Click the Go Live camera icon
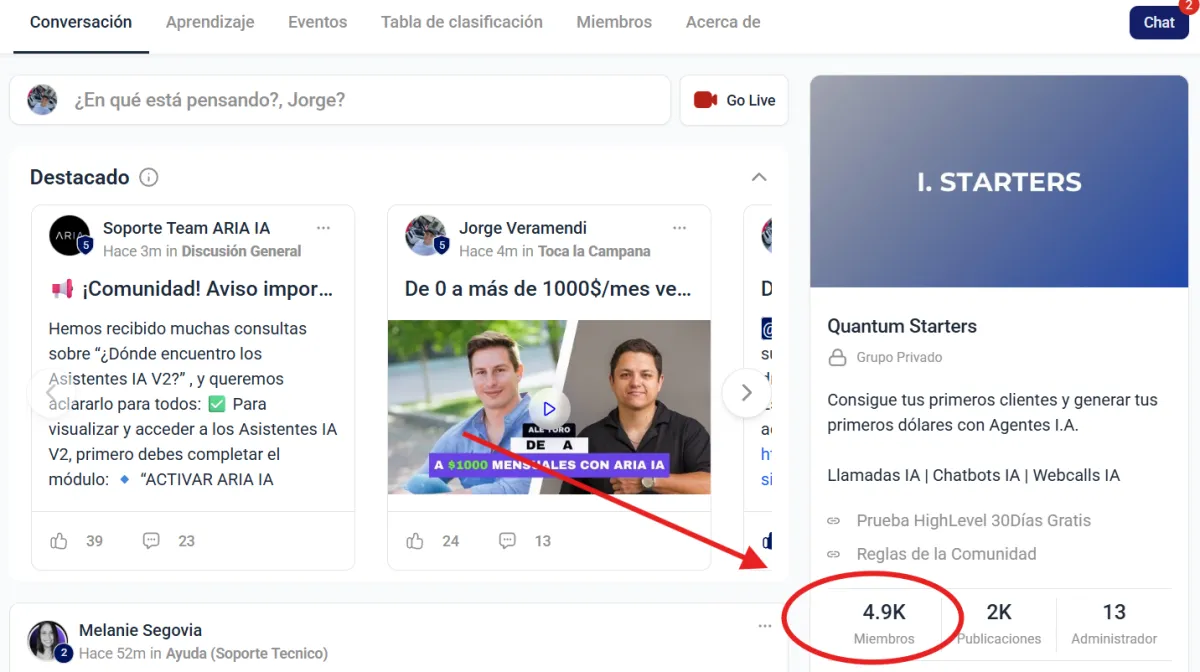This screenshot has height=672, width=1200. pyautogui.click(x=706, y=100)
